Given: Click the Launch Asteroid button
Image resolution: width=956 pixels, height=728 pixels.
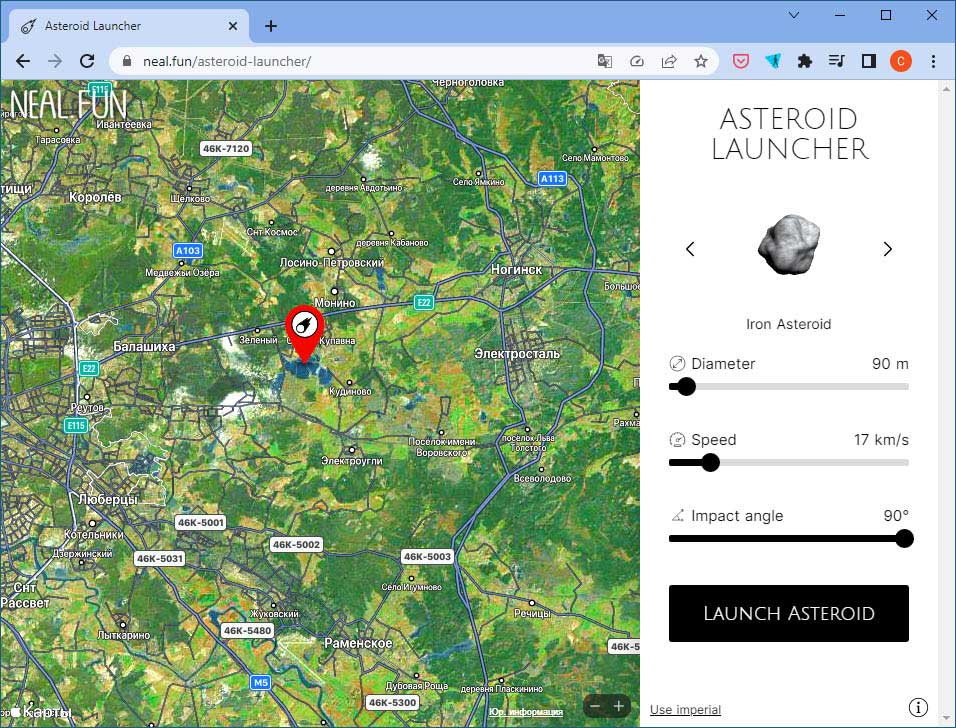Looking at the screenshot, I should click(789, 613).
